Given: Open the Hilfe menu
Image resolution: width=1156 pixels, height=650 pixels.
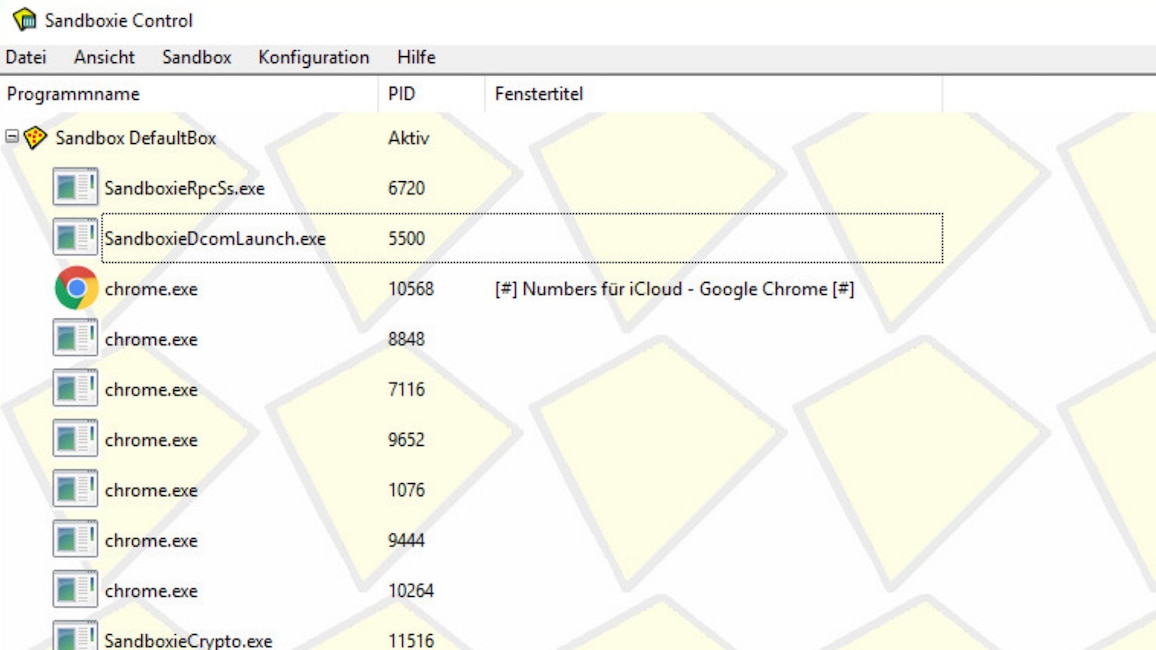Looking at the screenshot, I should 416,58.
